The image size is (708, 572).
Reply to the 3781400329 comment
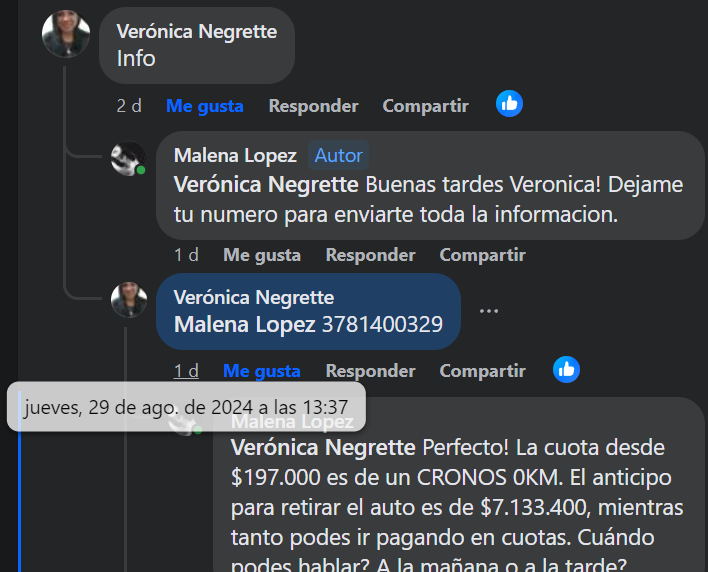[370, 371]
